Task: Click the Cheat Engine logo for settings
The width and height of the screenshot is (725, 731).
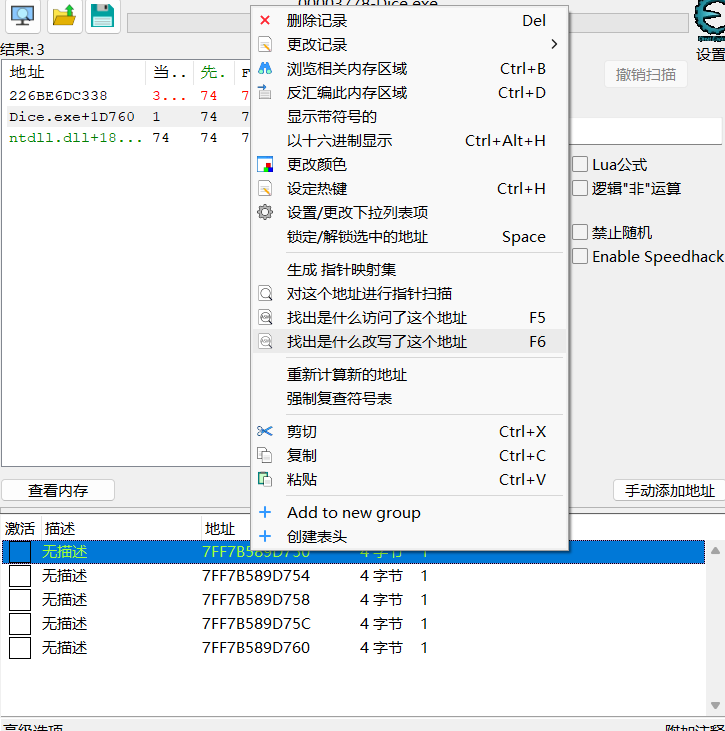Action: click(710, 20)
